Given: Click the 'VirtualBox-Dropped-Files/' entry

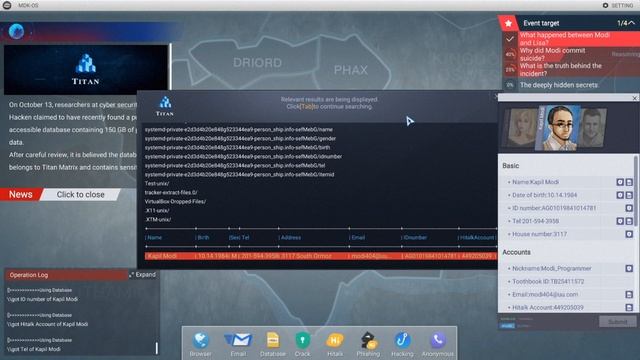Looking at the screenshot, I should 176,202.
